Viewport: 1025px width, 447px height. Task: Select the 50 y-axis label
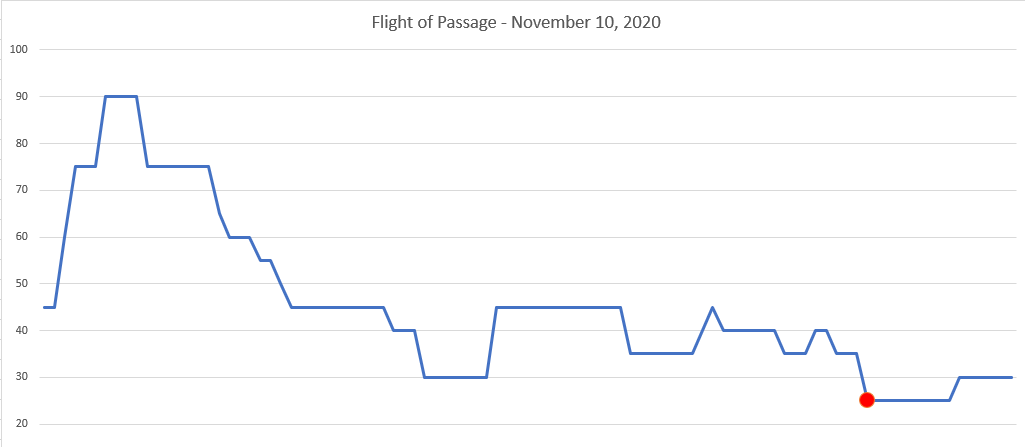click(22, 284)
